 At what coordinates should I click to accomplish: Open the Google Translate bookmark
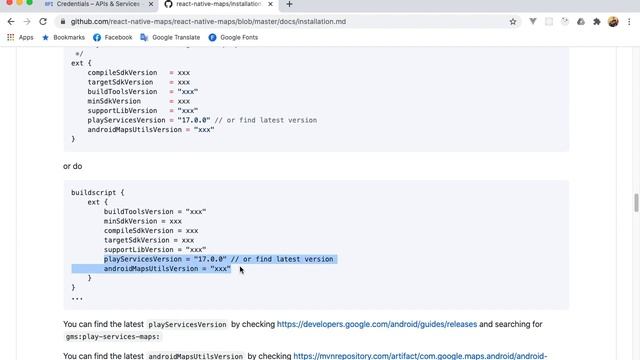pyautogui.click(x=170, y=37)
